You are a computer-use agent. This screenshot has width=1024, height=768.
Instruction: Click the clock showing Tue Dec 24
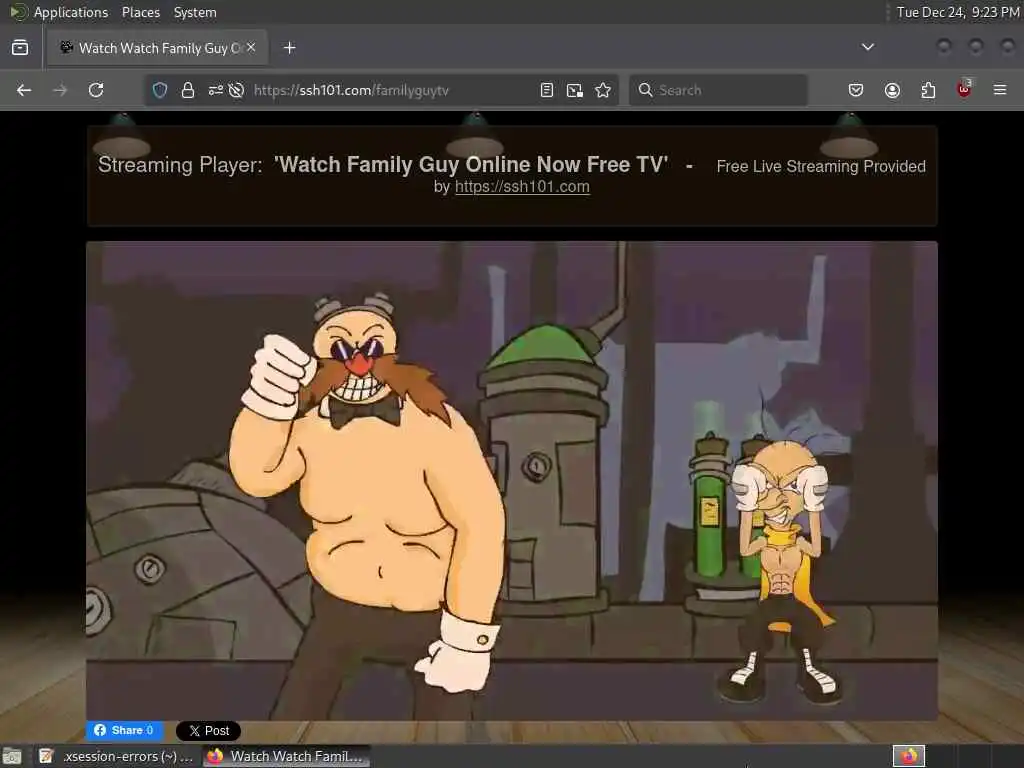(957, 12)
